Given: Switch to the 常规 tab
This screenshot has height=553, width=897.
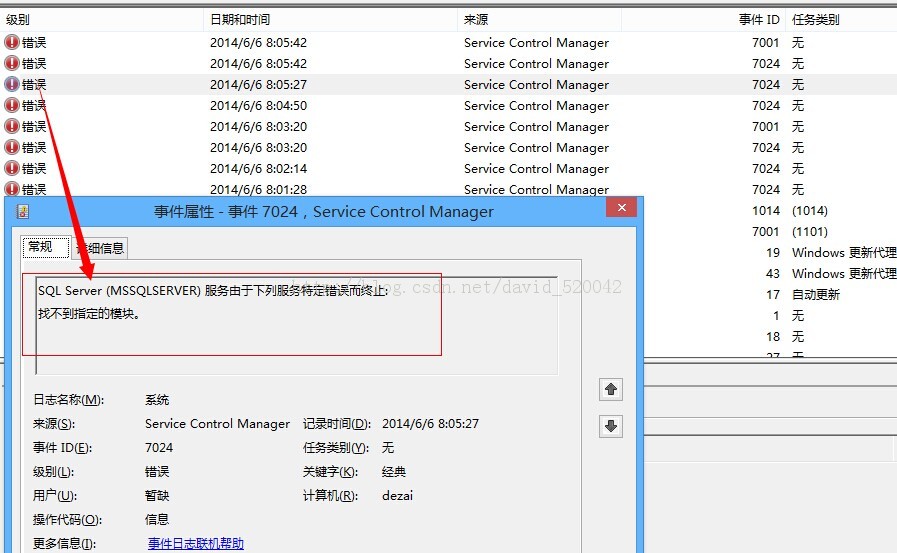Looking at the screenshot, I should tap(46, 247).
